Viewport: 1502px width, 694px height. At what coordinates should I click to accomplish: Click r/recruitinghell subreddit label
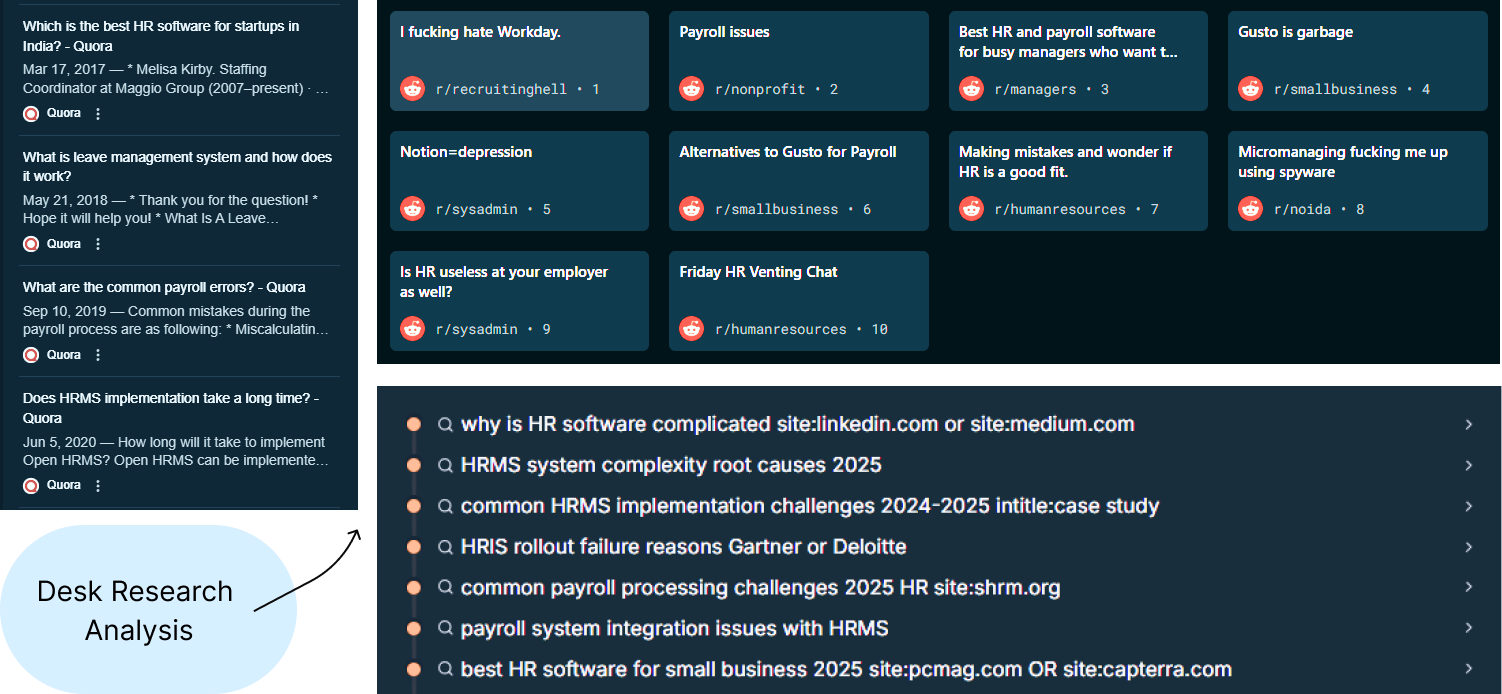(501, 89)
